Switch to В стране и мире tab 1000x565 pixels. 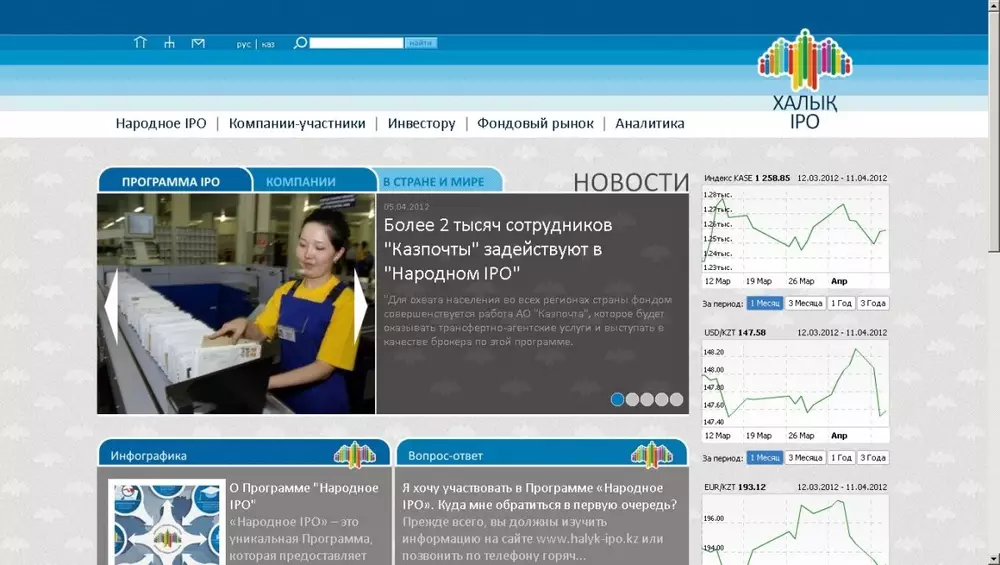click(x=433, y=182)
